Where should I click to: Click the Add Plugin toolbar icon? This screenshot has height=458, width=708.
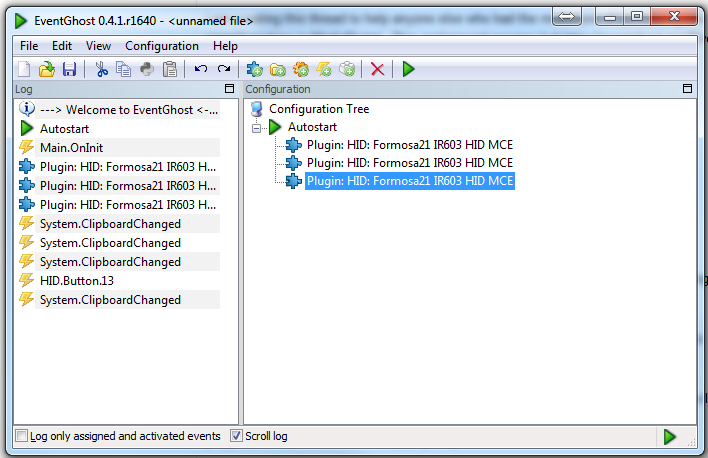click(255, 69)
